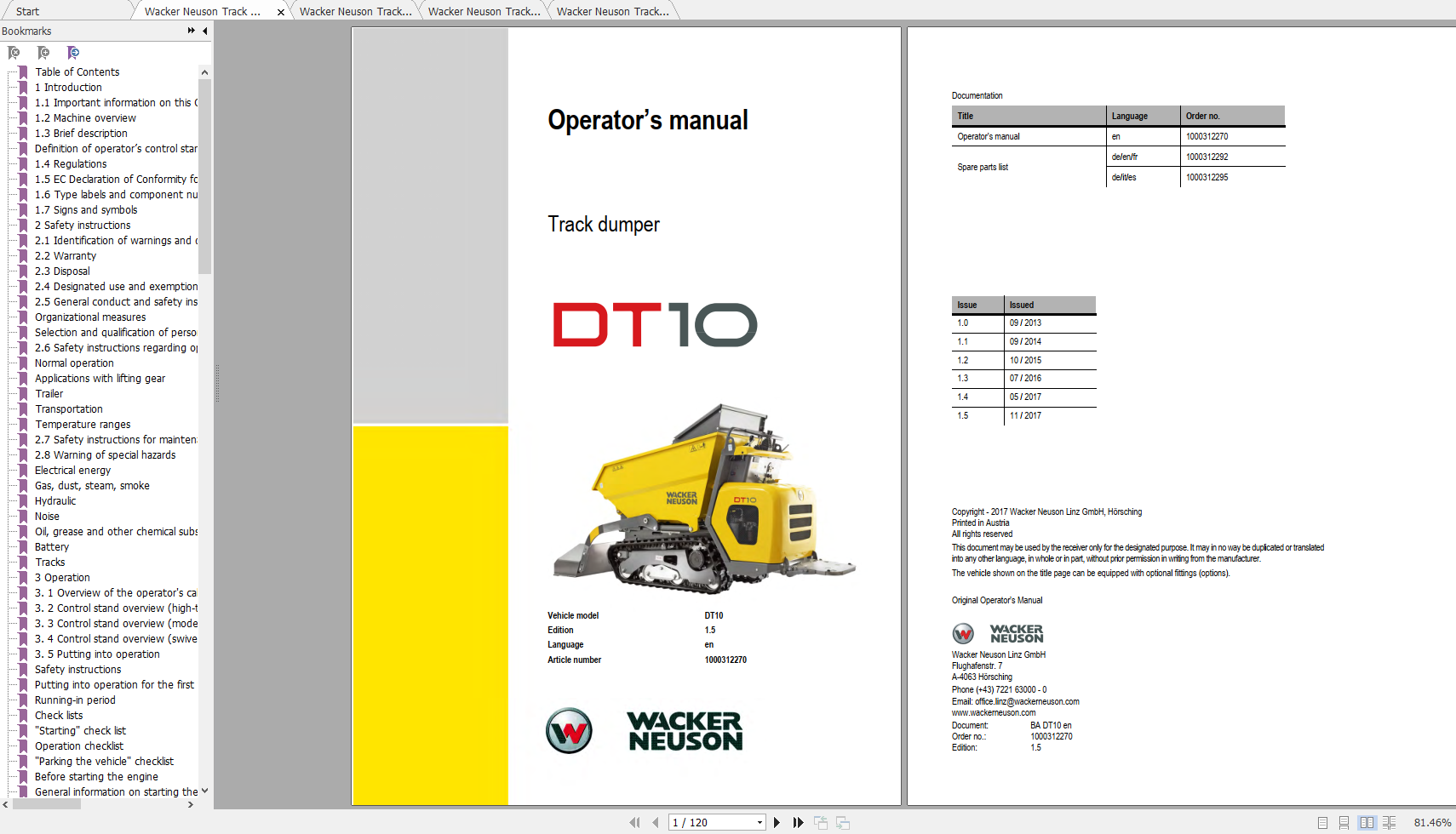Click the office.linz@wackerneuson.com email link
The image size is (1456, 834).
pyautogui.click(x=1027, y=702)
